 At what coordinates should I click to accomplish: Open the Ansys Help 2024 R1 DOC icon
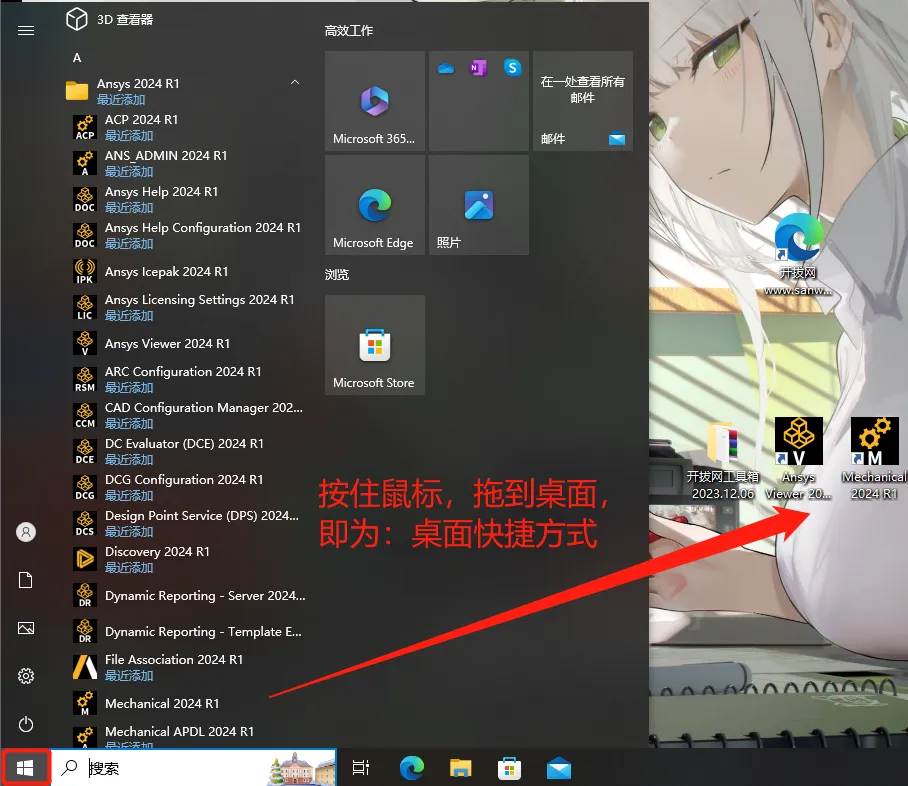pos(85,199)
